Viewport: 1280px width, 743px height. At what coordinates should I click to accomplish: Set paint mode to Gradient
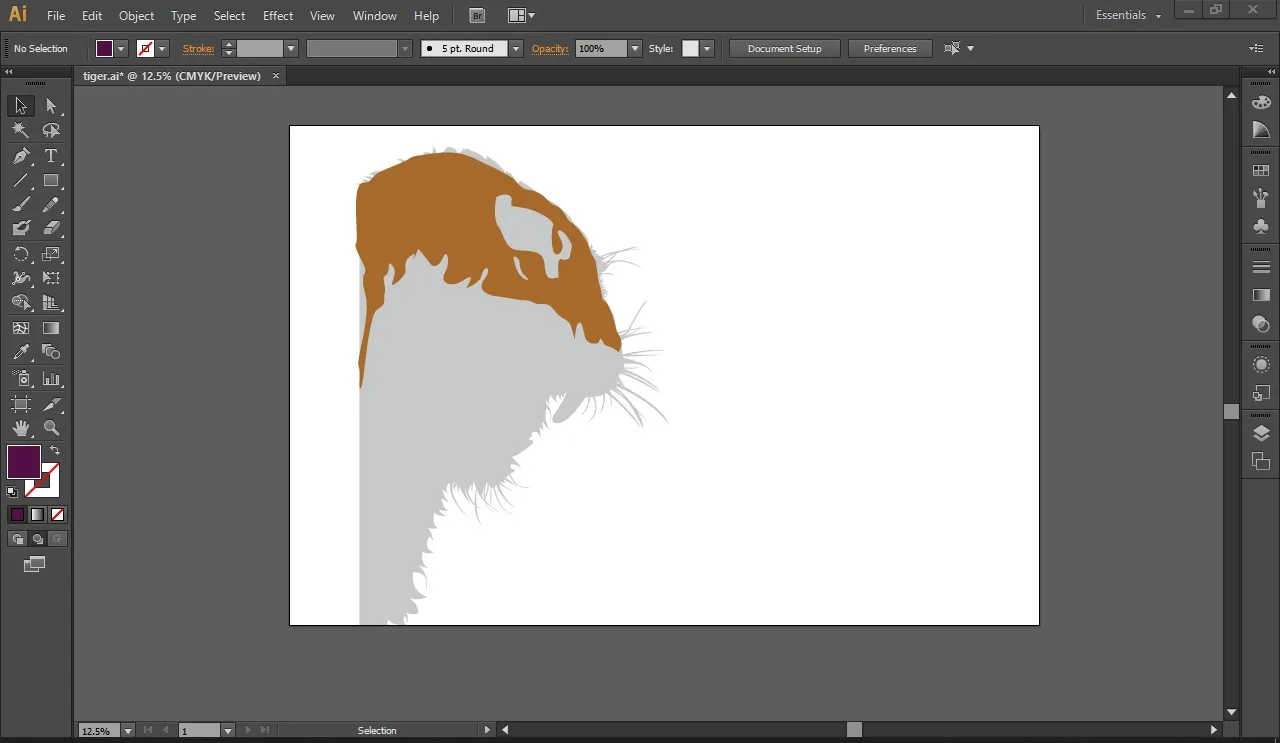37,515
